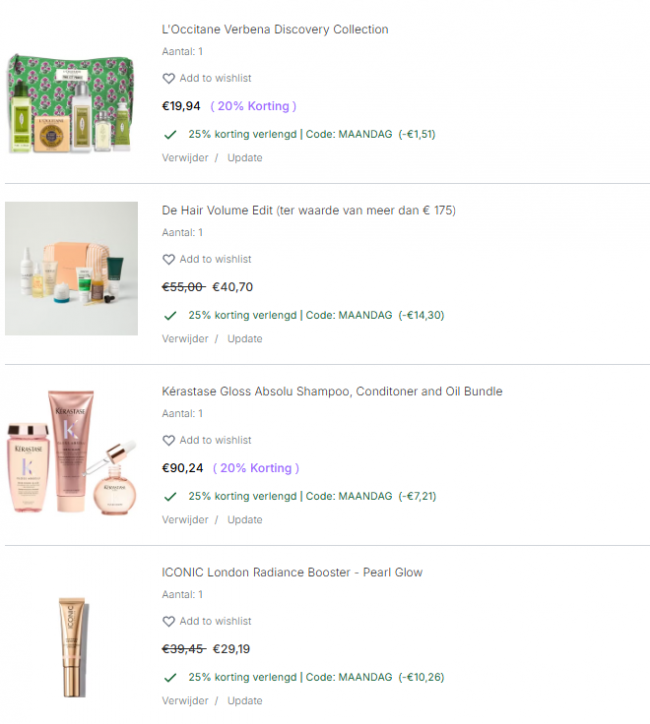Update L'Occitane Verbena Discovery Collection quantity

pyautogui.click(x=245, y=158)
